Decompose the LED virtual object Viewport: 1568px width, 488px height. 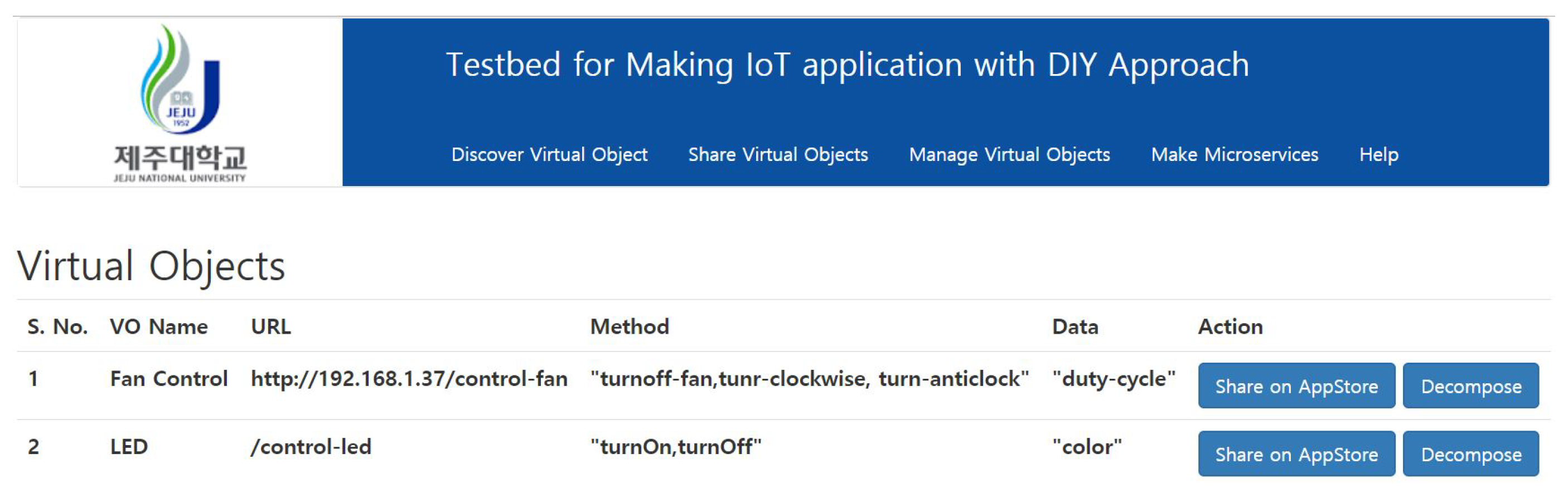[x=1470, y=454]
